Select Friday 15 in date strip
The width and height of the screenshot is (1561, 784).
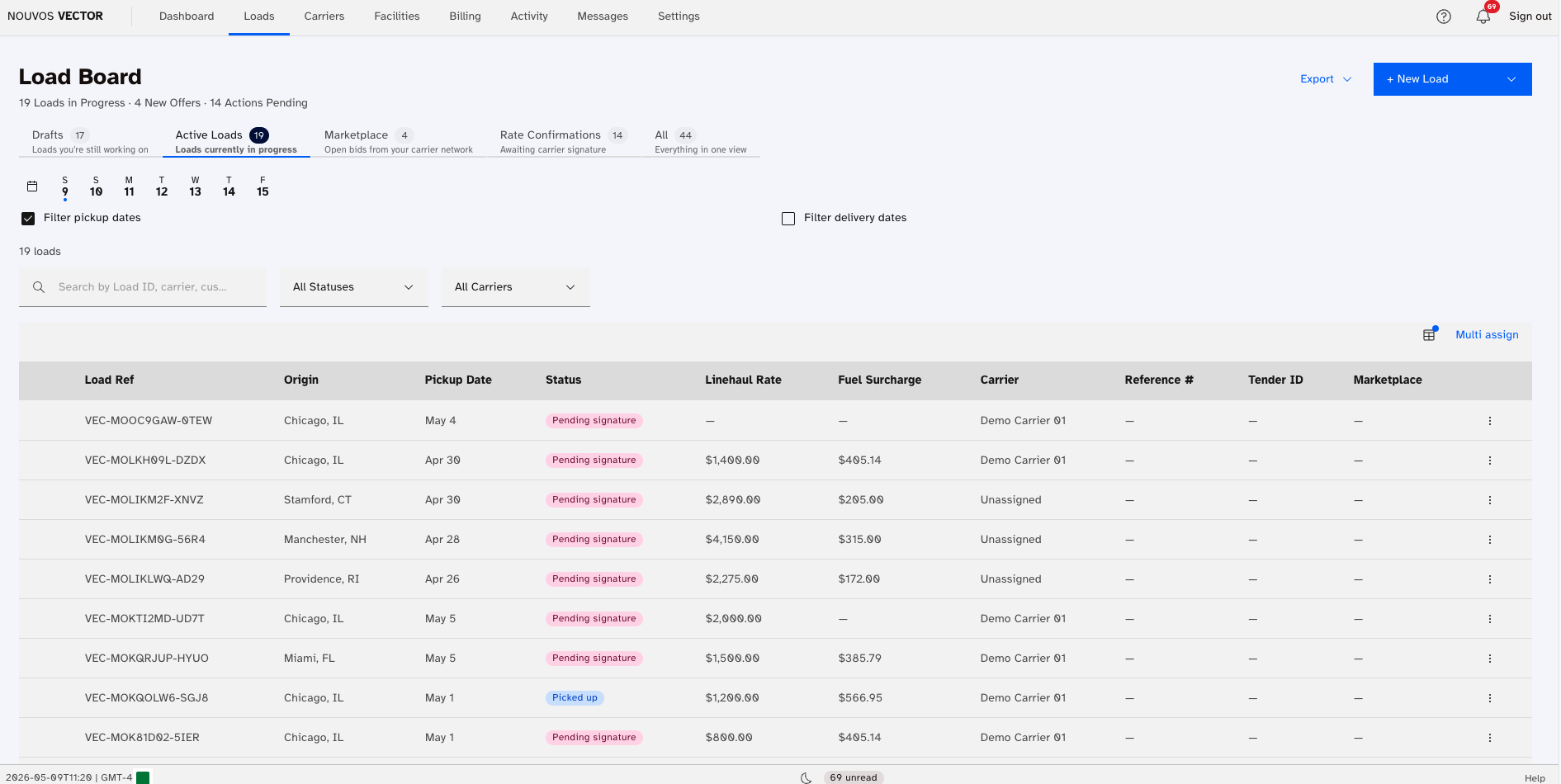coord(263,187)
